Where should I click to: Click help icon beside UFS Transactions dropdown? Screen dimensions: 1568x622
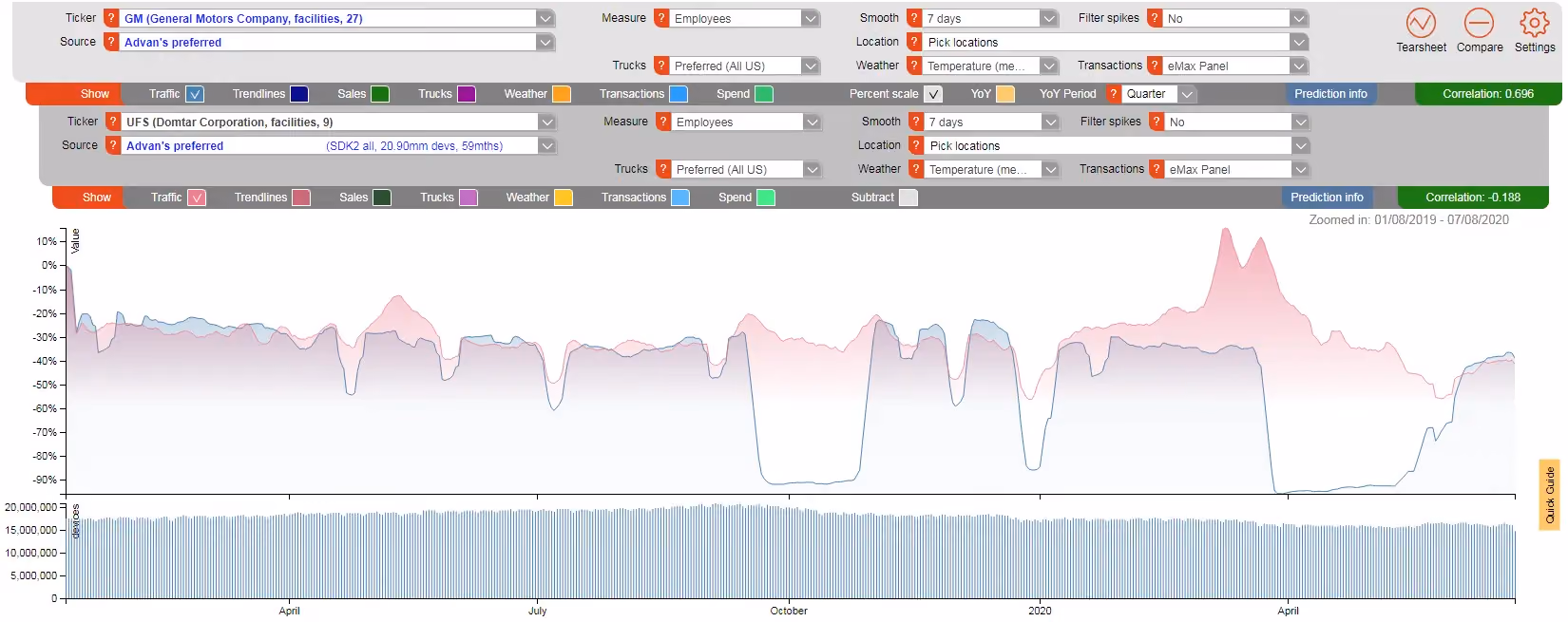(1157, 169)
